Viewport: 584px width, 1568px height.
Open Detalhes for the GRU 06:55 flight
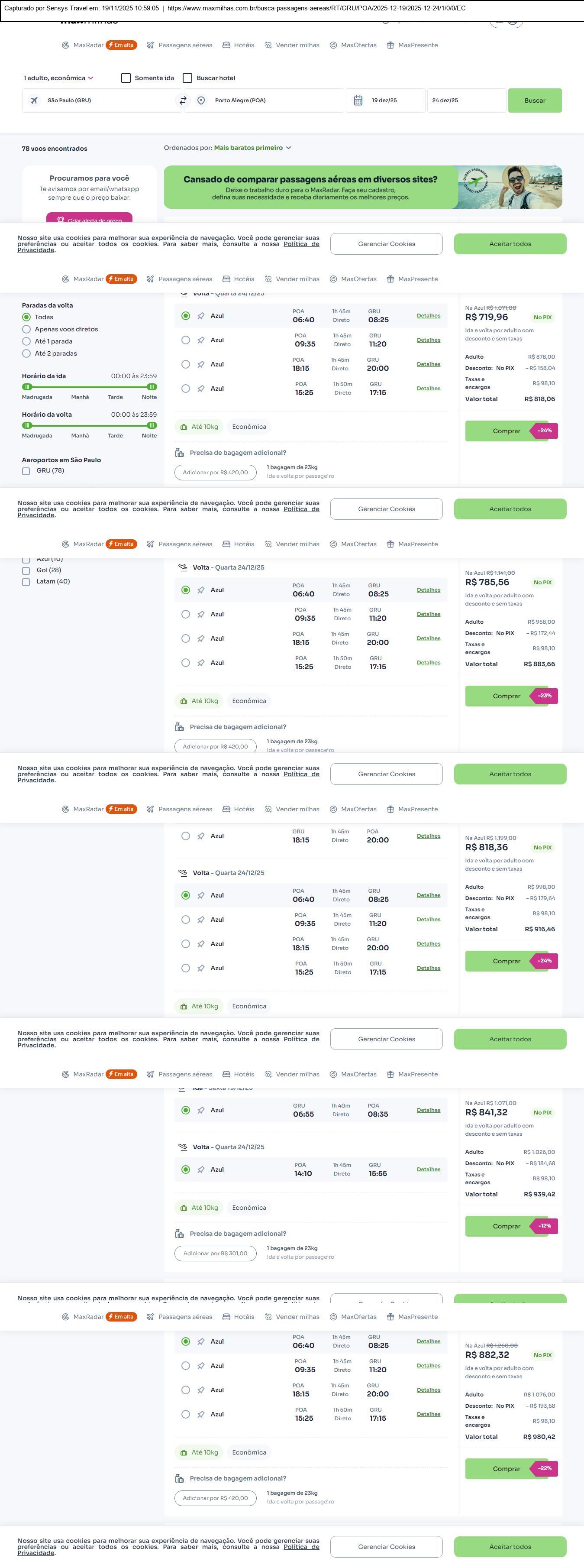tap(428, 1110)
